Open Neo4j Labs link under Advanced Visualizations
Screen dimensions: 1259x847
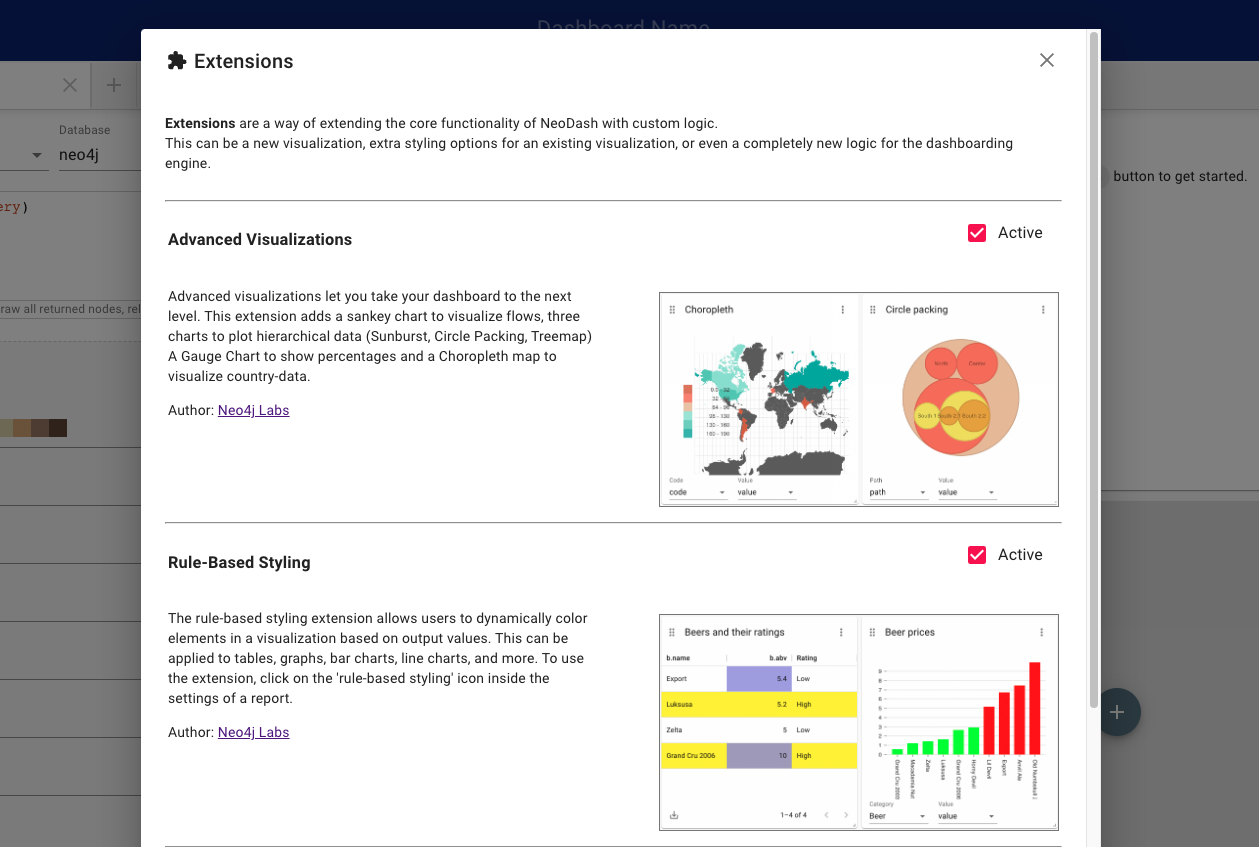pos(254,410)
